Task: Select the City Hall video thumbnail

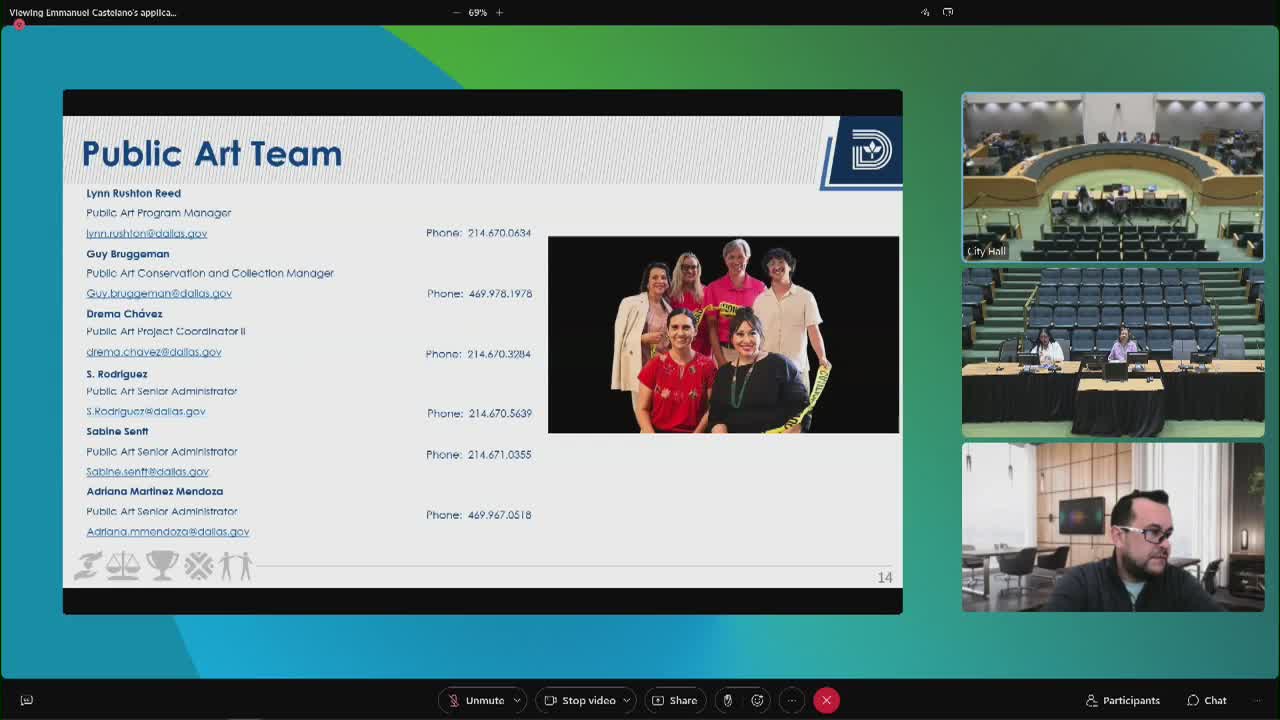Action: coord(1113,178)
